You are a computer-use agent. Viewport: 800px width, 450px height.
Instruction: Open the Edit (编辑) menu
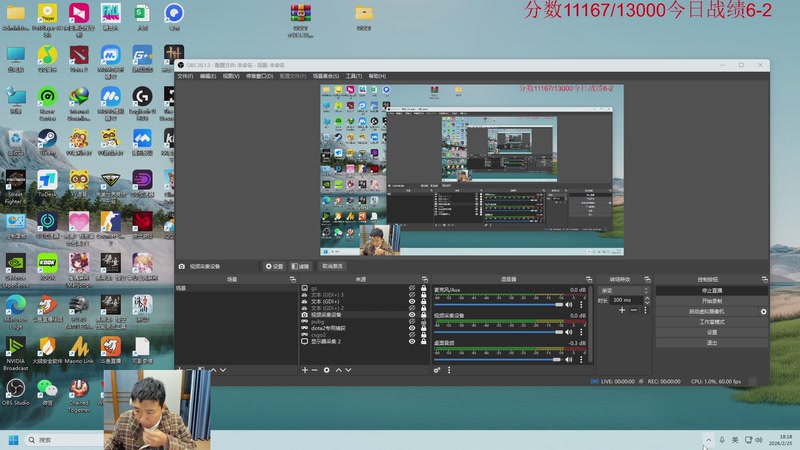tap(208, 76)
